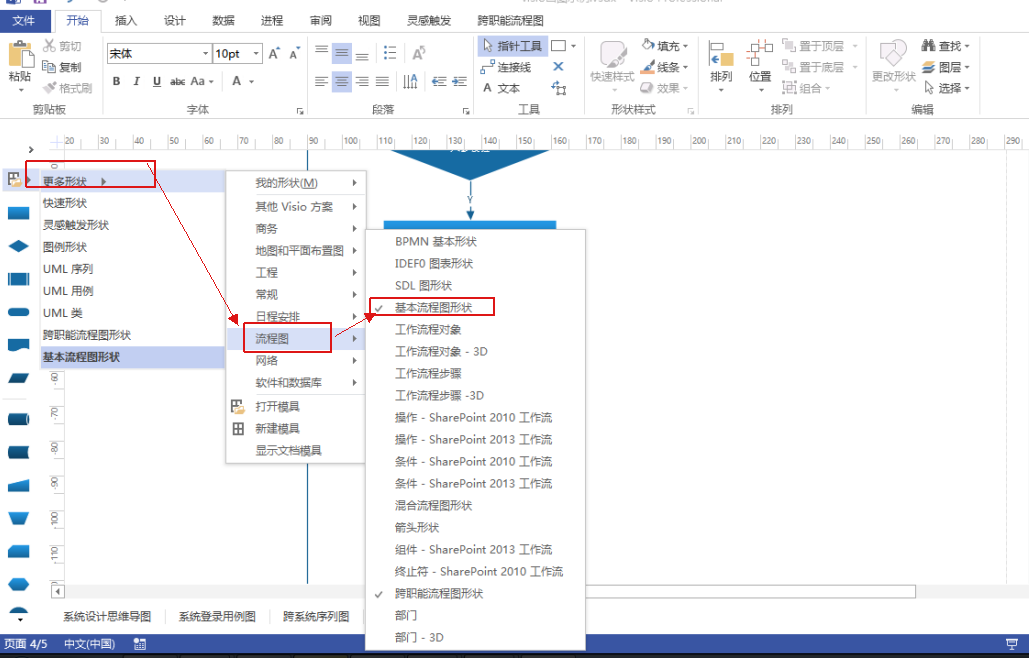Toggle middle vertical alignment in paragraph group

(x=342, y=52)
